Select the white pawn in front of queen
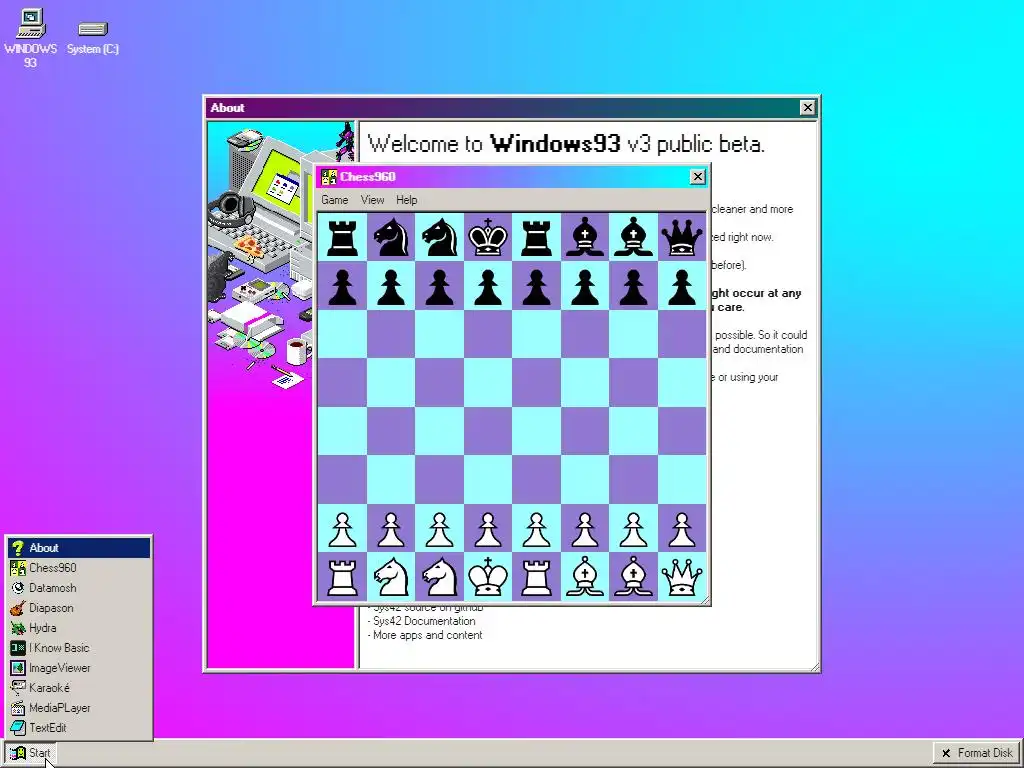Image resolution: width=1024 pixels, height=768 pixels. point(682,528)
